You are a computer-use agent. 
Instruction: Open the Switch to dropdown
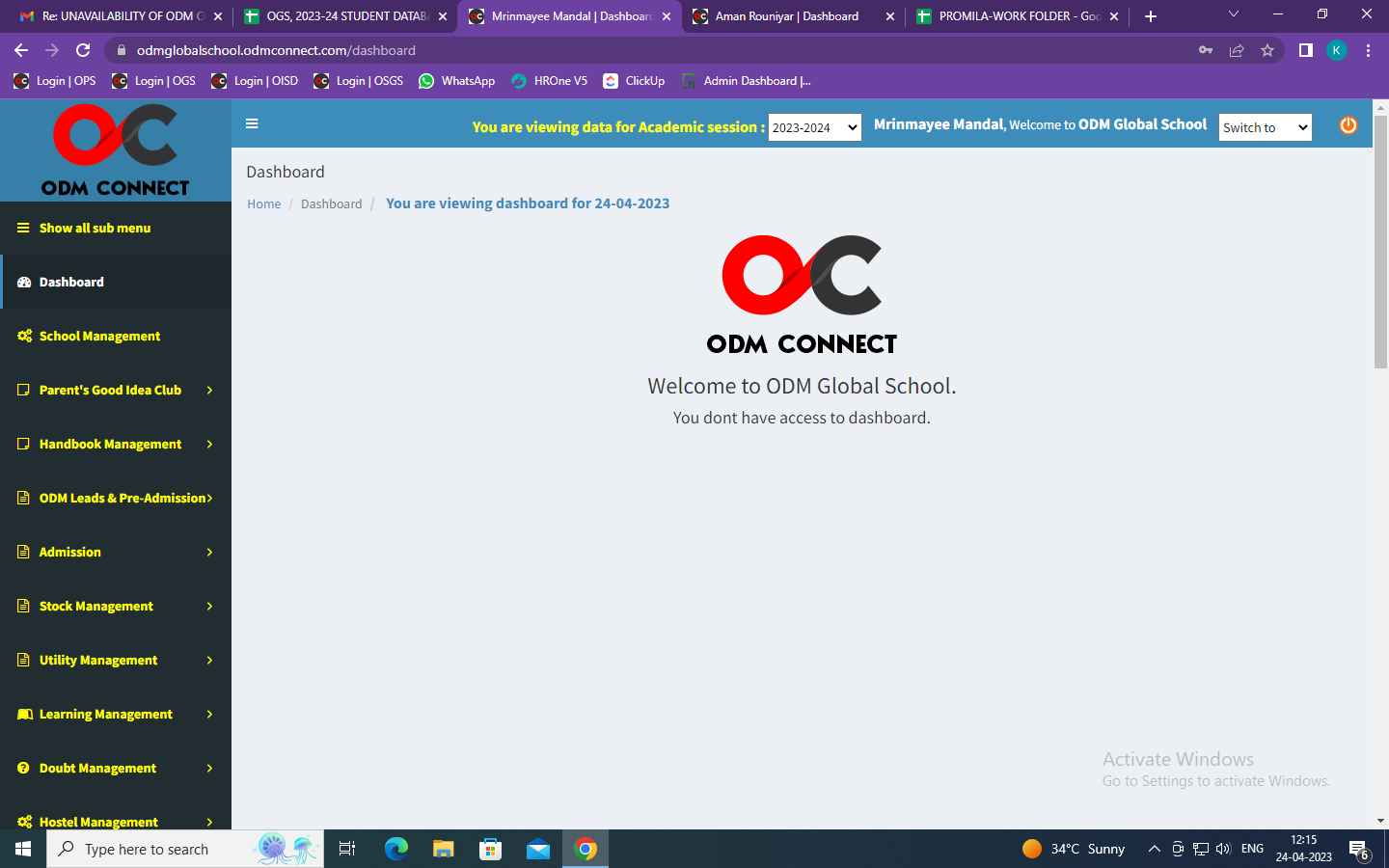tap(1265, 127)
